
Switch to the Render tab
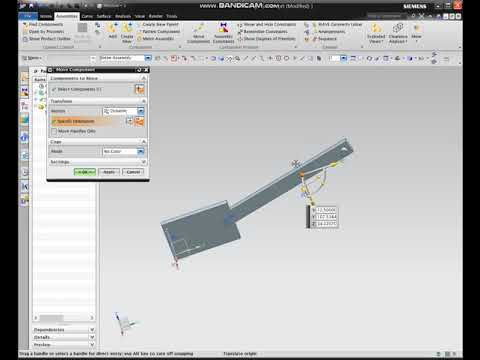coord(155,16)
